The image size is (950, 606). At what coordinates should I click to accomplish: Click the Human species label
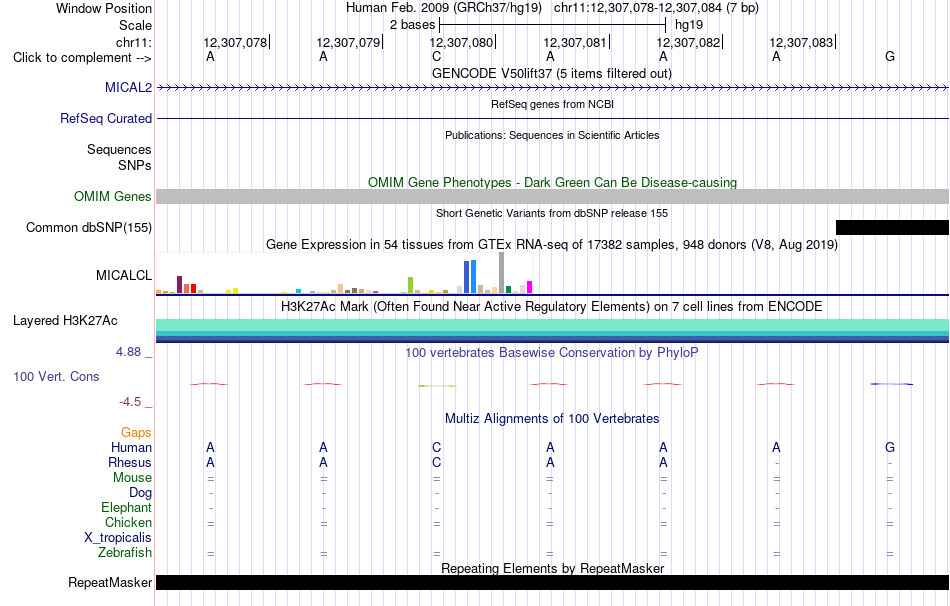point(131,447)
